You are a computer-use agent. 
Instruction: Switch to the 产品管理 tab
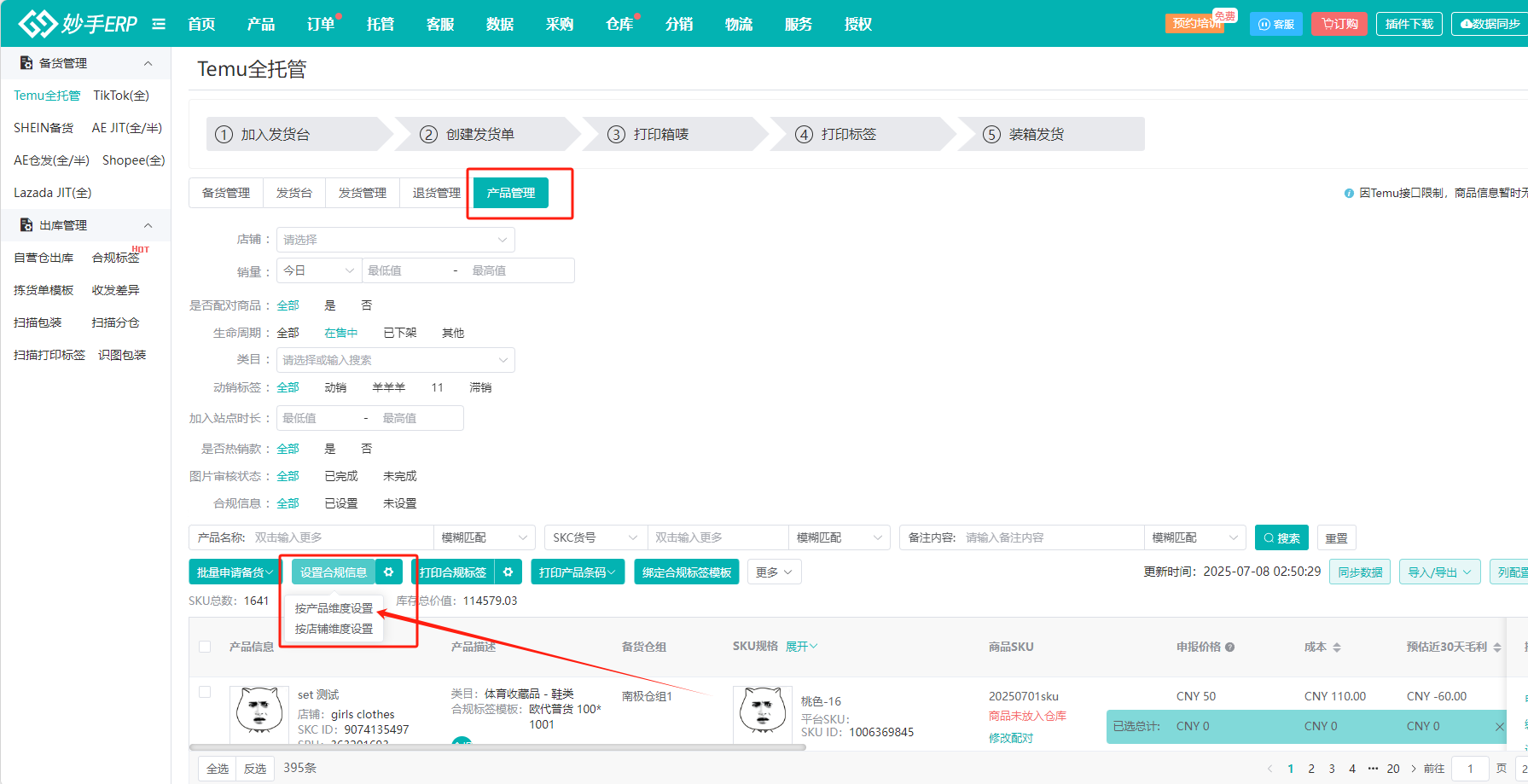511,193
